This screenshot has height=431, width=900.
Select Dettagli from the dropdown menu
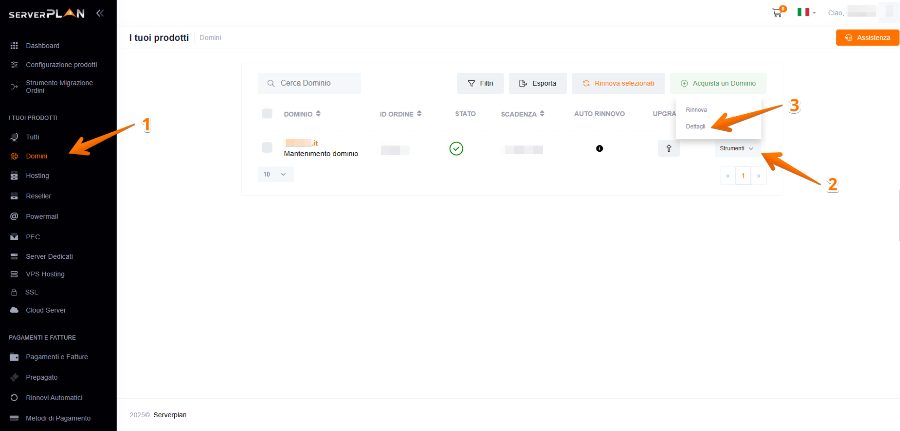coord(696,126)
